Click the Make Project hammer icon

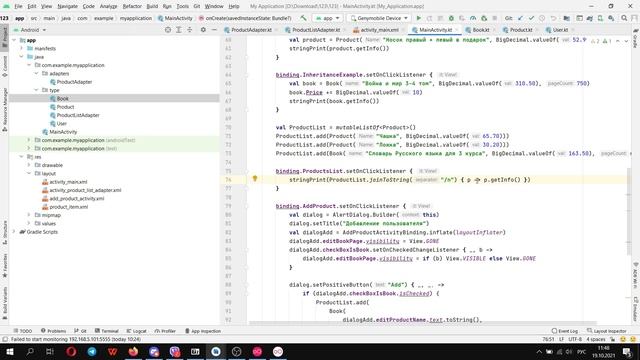(303, 18)
